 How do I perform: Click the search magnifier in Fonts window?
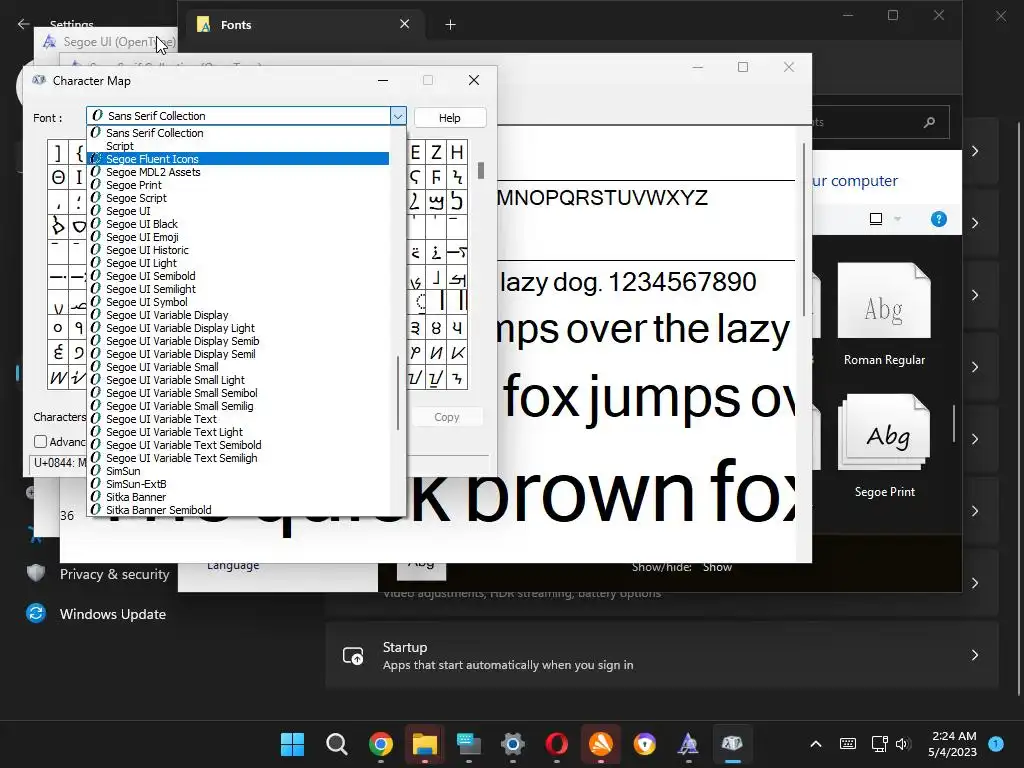929,122
